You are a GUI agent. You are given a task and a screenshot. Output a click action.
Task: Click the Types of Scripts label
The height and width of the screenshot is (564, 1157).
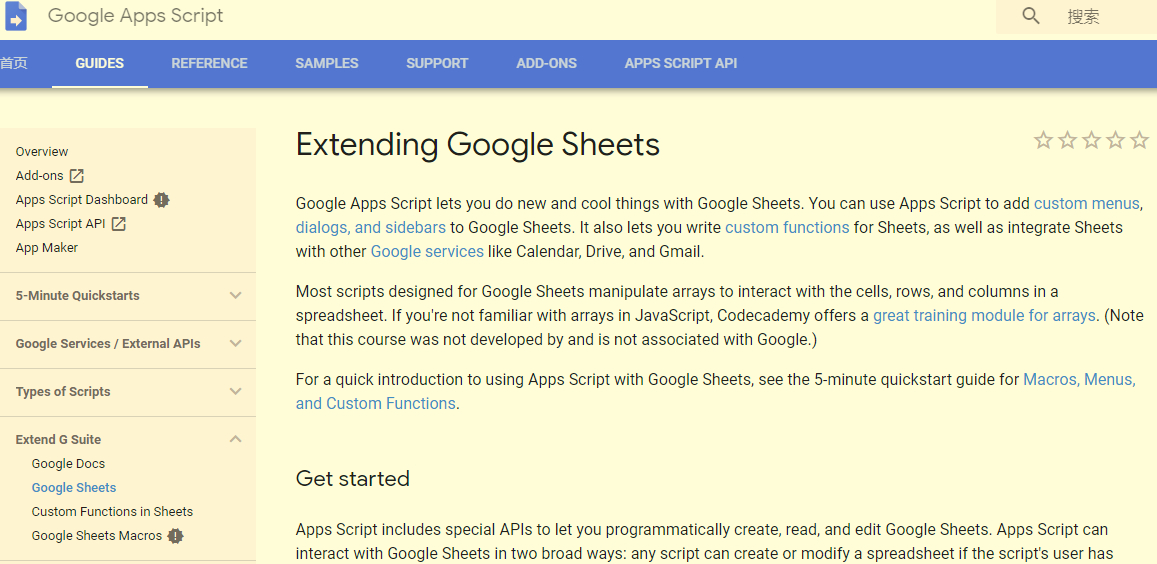click(63, 391)
